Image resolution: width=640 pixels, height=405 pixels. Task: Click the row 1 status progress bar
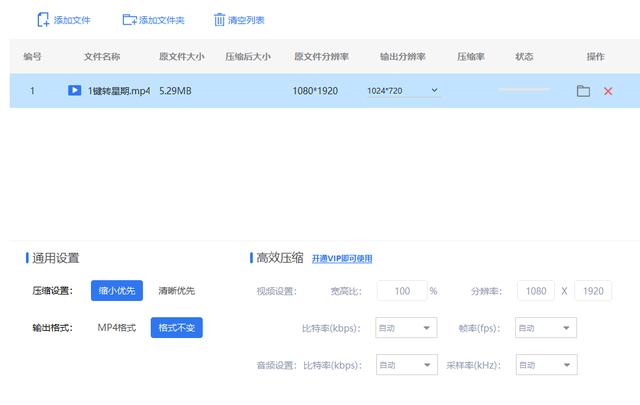click(x=524, y=89)
